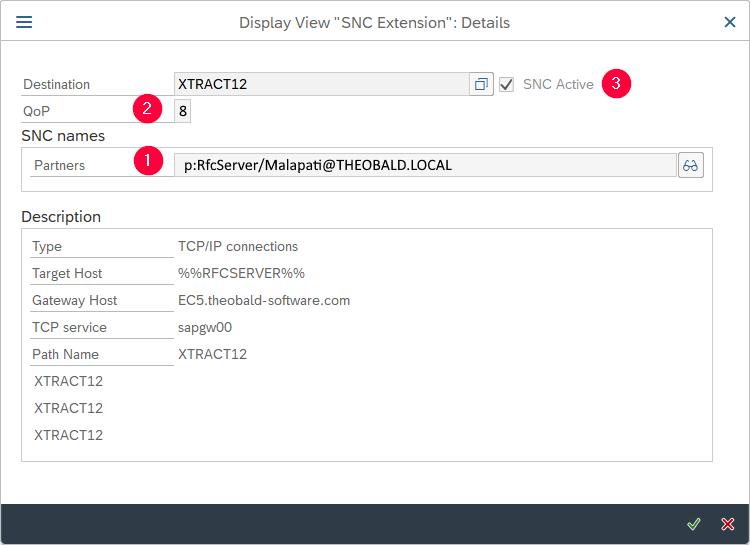This screenshot has height=545, width=750.
Task: Open the hamburger menu icon
Action: pyautogui.click(x=24, y=22)
